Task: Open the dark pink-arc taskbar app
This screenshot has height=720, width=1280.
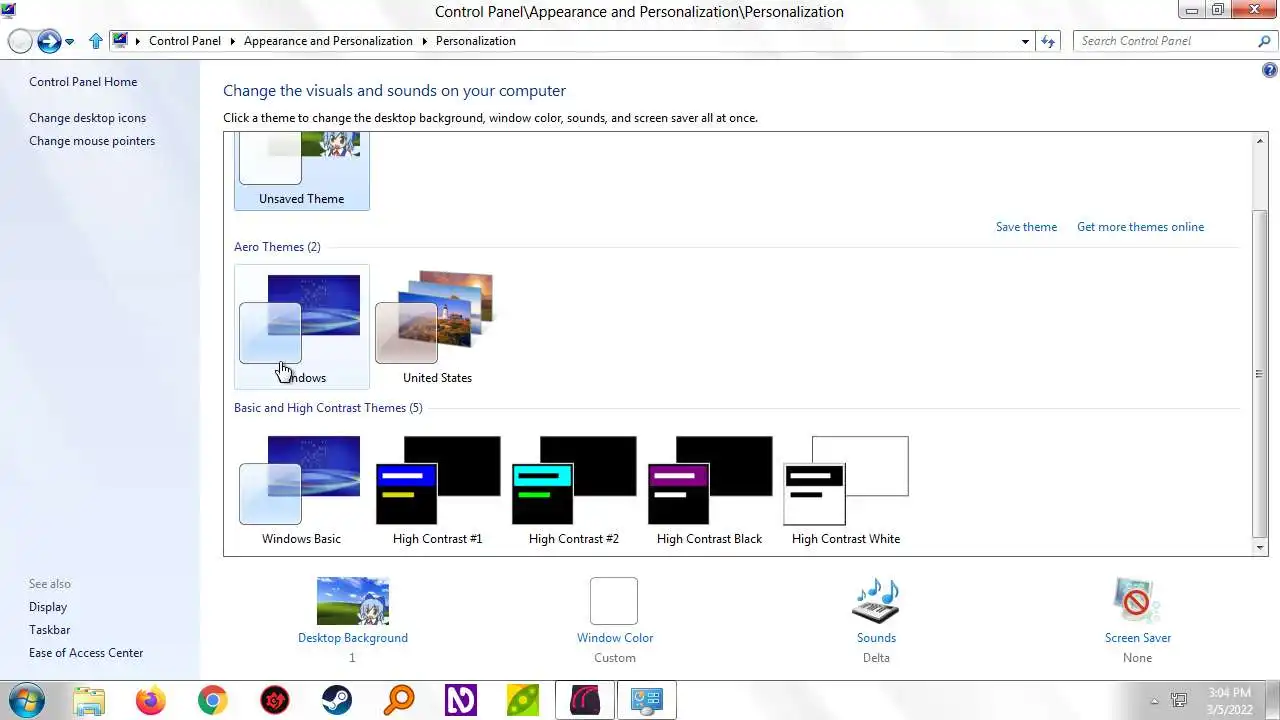Action: coord(585,701)
